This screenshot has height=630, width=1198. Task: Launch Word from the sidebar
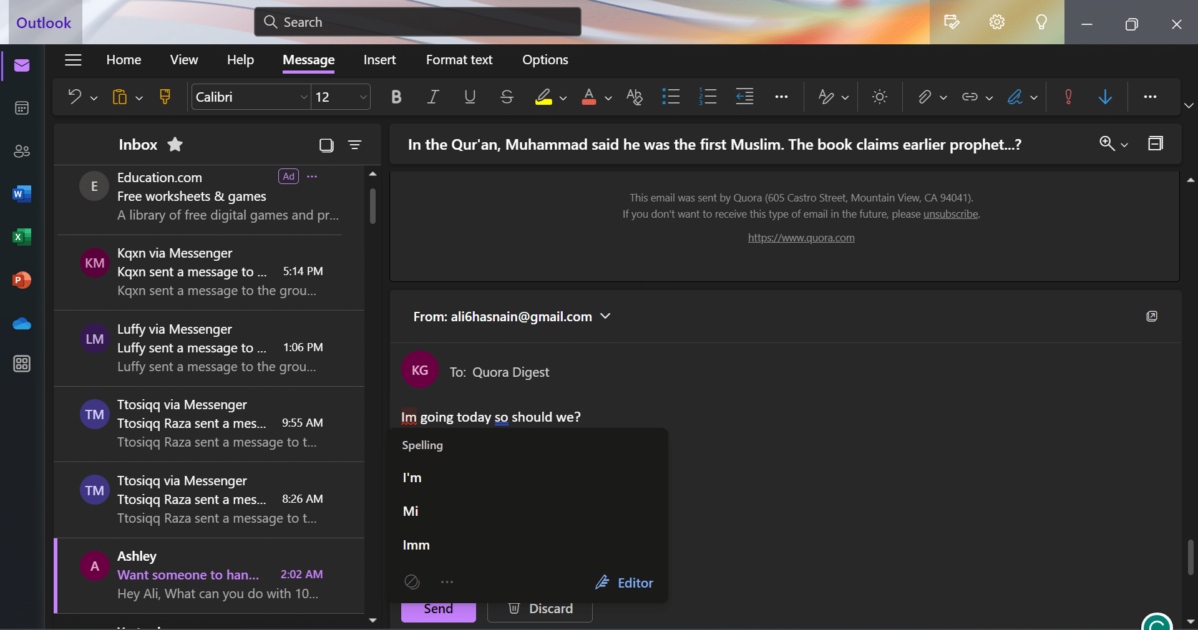(x=21, y=194)
